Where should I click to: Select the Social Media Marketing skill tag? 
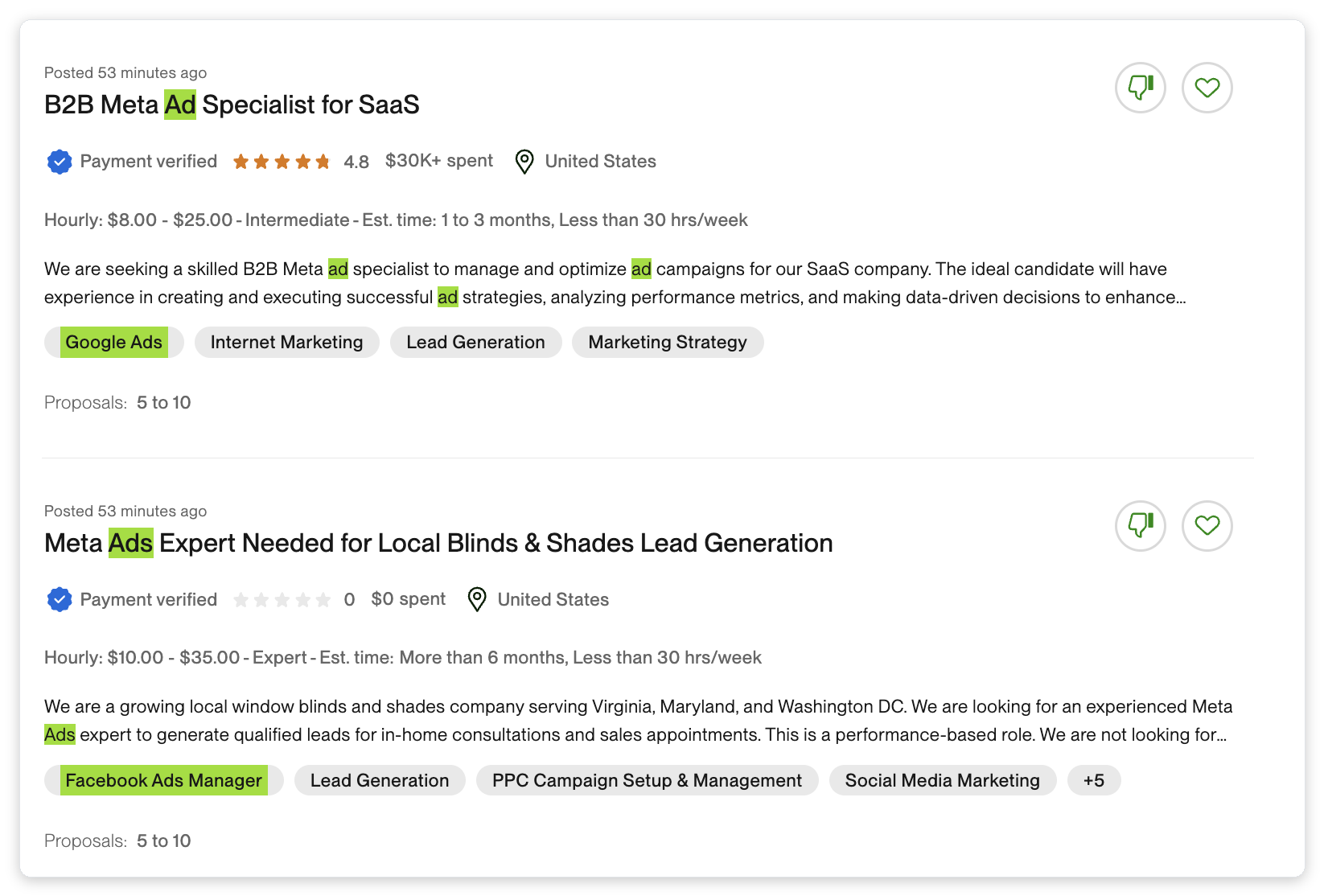[x=942, y=779]
